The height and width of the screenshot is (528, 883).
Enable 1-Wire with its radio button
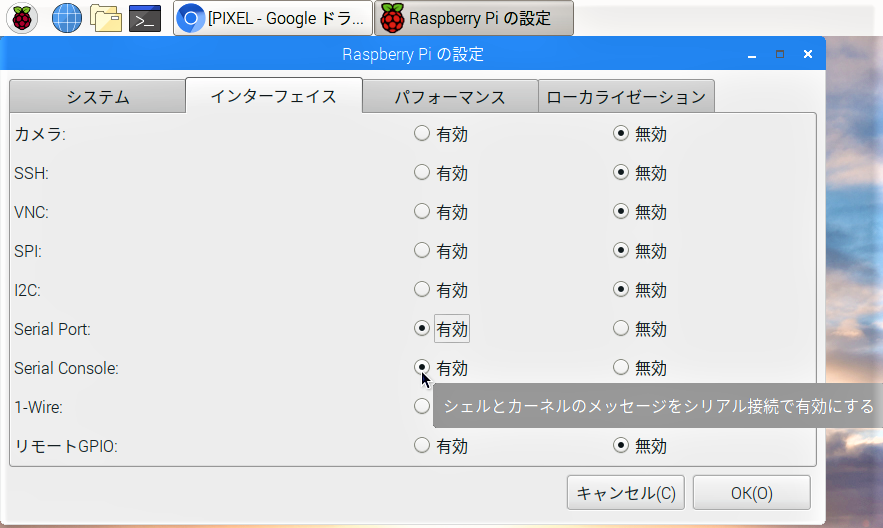click(x=422, y=406)
